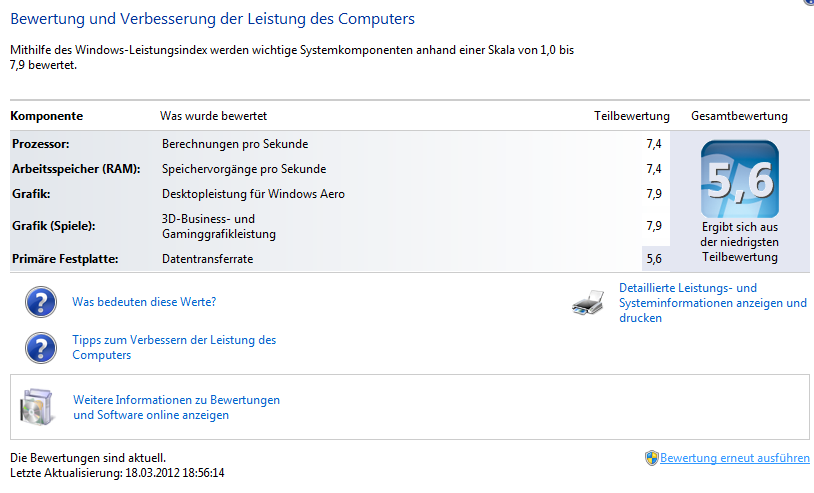Click the 5,6 subscore for primary hard disk
This screenshot has width=814, height=493.
[654, 259]
